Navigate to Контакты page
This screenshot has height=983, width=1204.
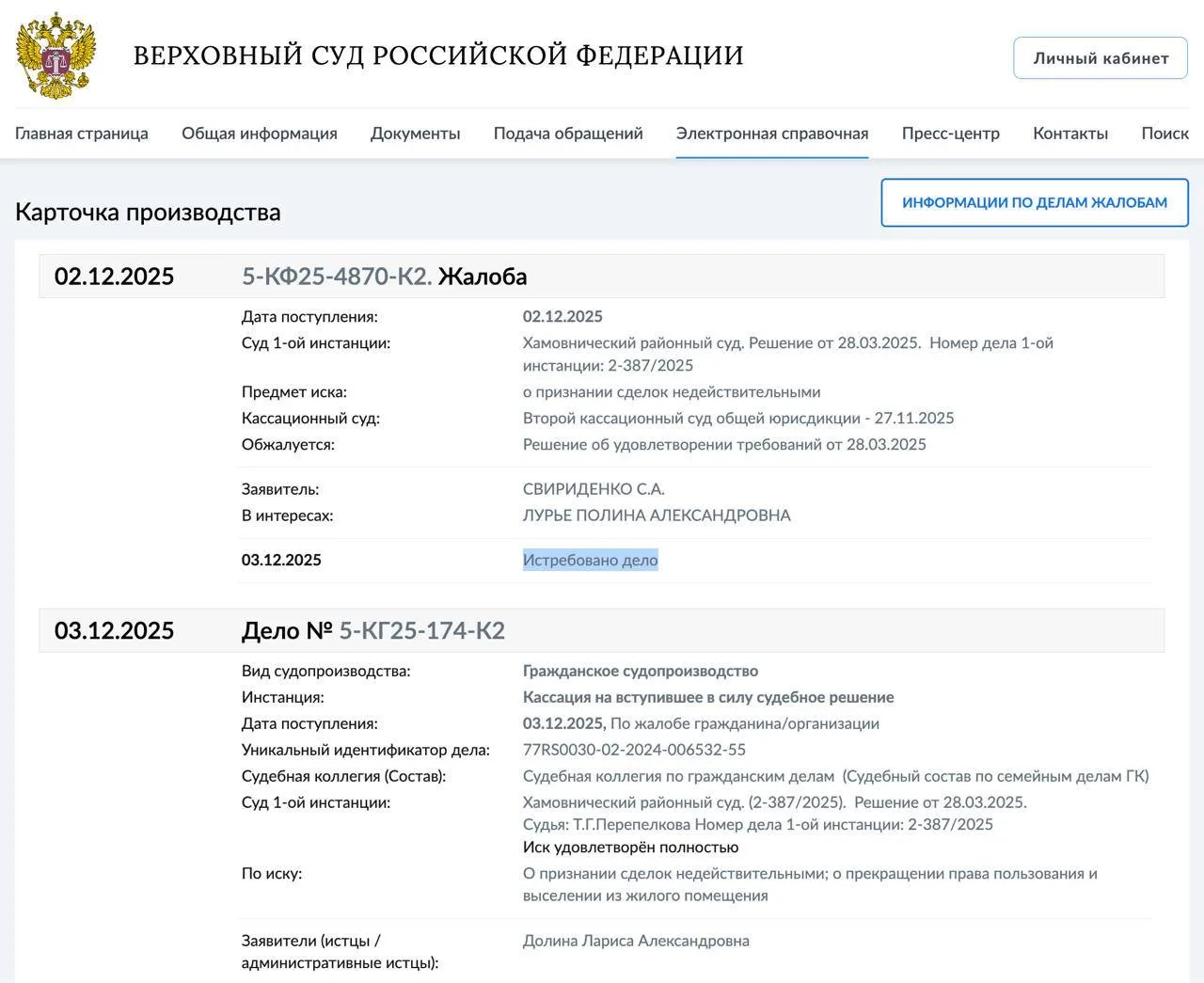(1070, 134)
